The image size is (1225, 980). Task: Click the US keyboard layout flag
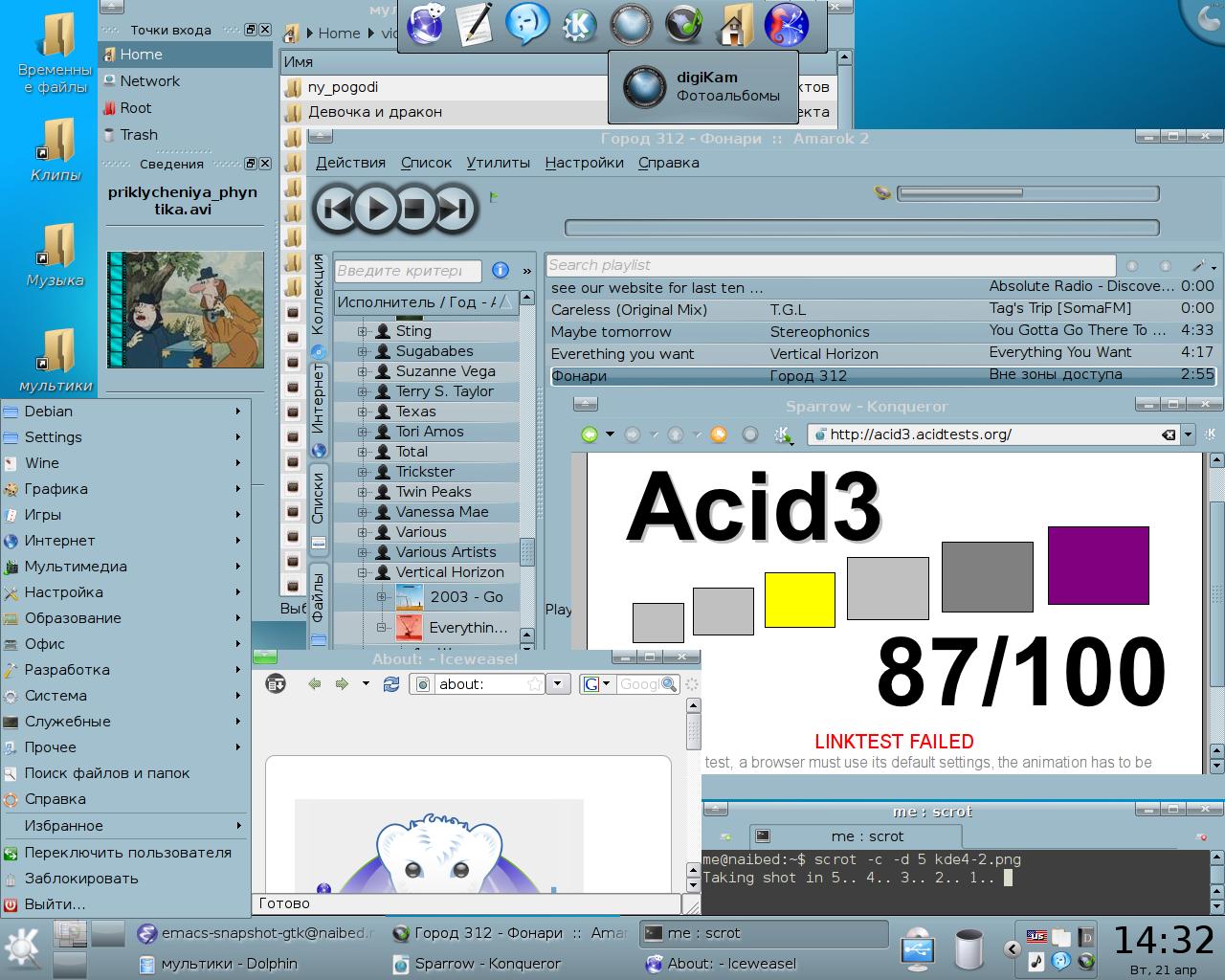[x=1036, y=936]
